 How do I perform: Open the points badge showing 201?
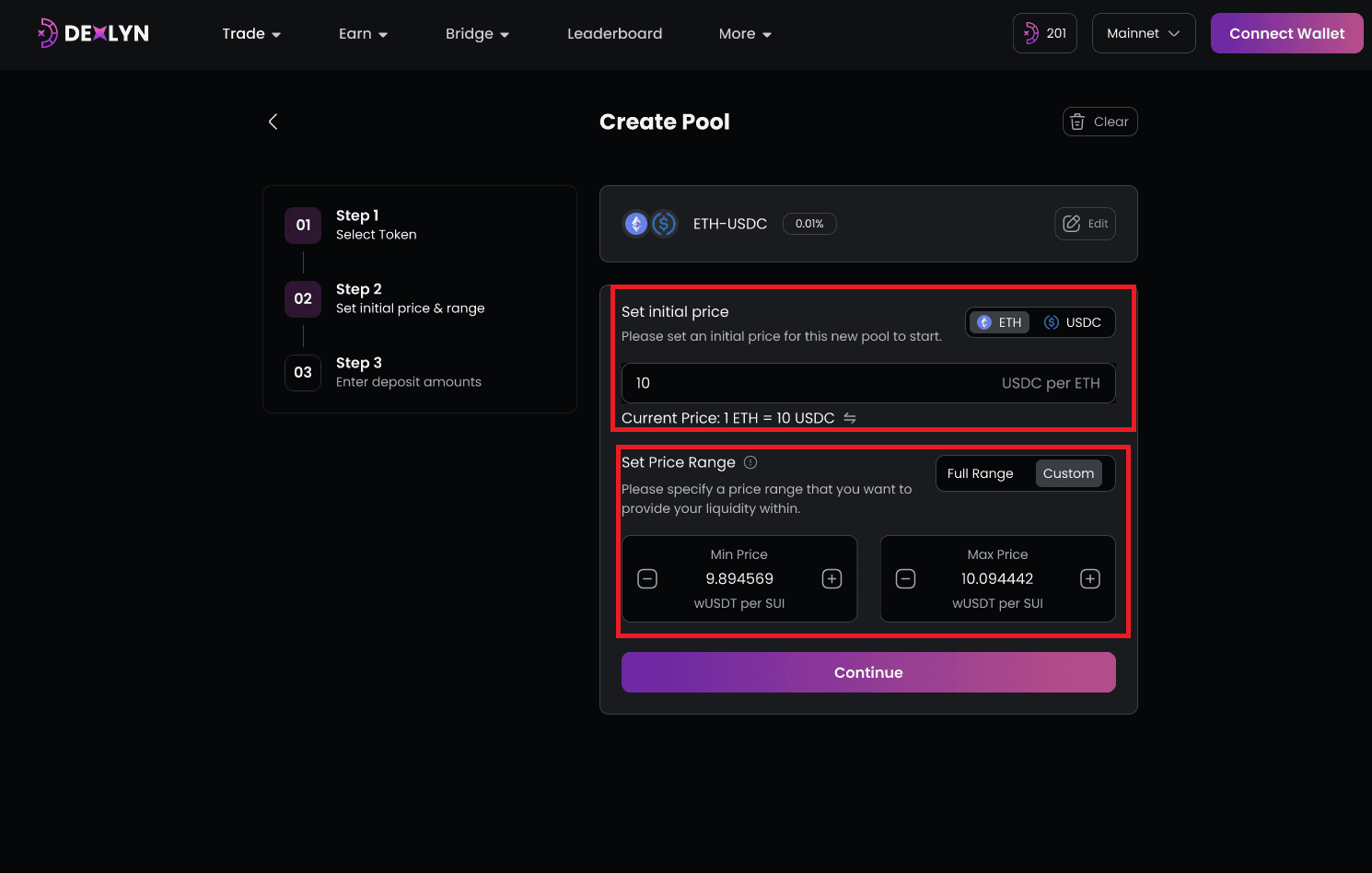1044,33
